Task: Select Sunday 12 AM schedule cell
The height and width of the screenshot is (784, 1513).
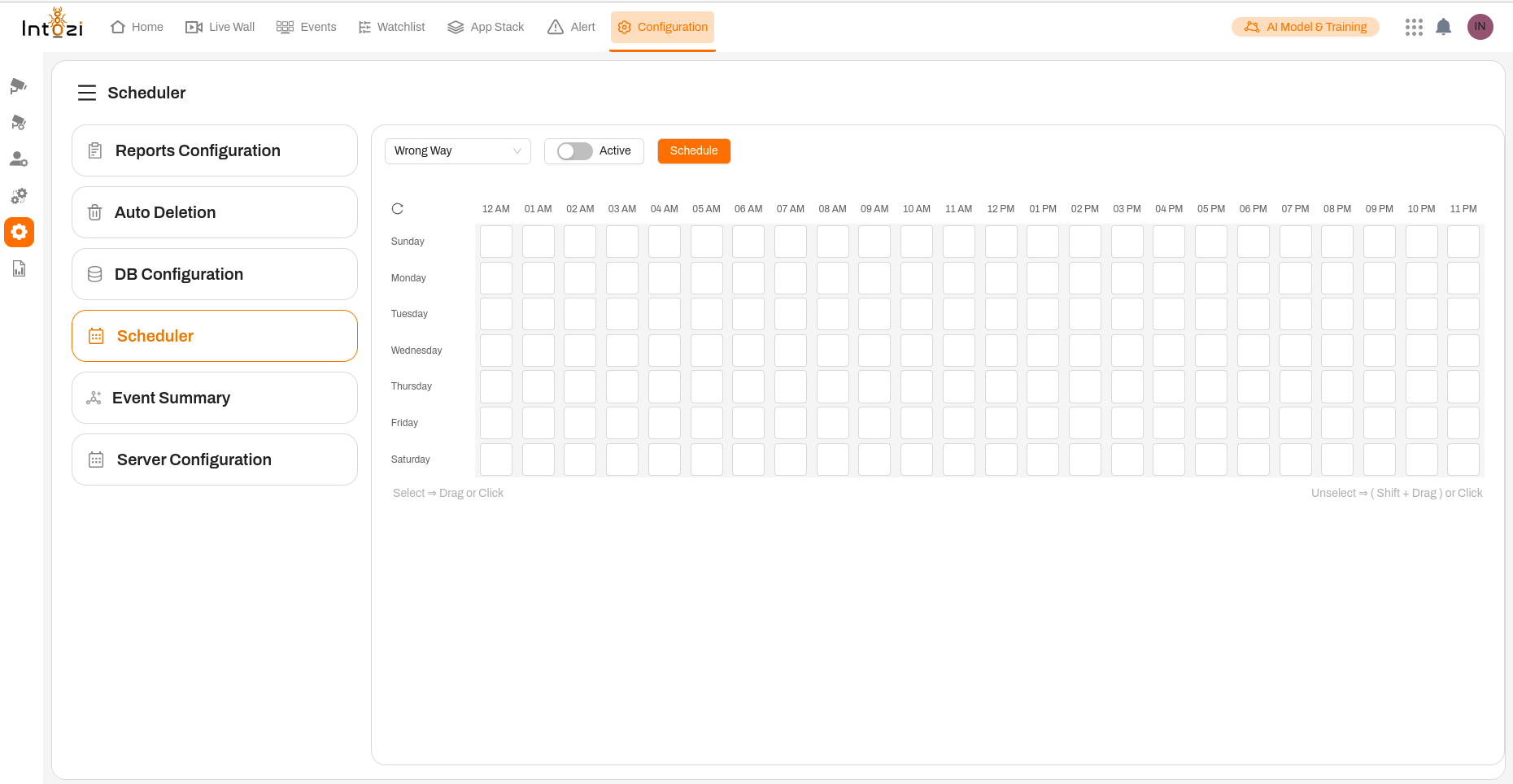Action: coord(496,242)
